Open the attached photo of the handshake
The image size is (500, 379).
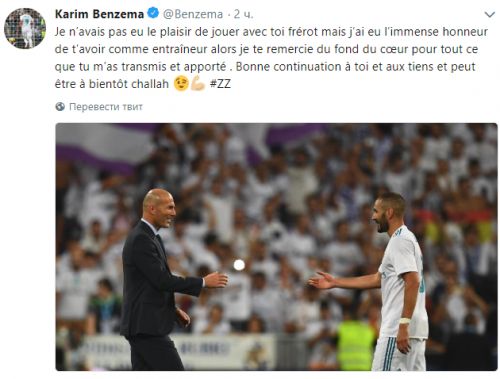[276, 247]
